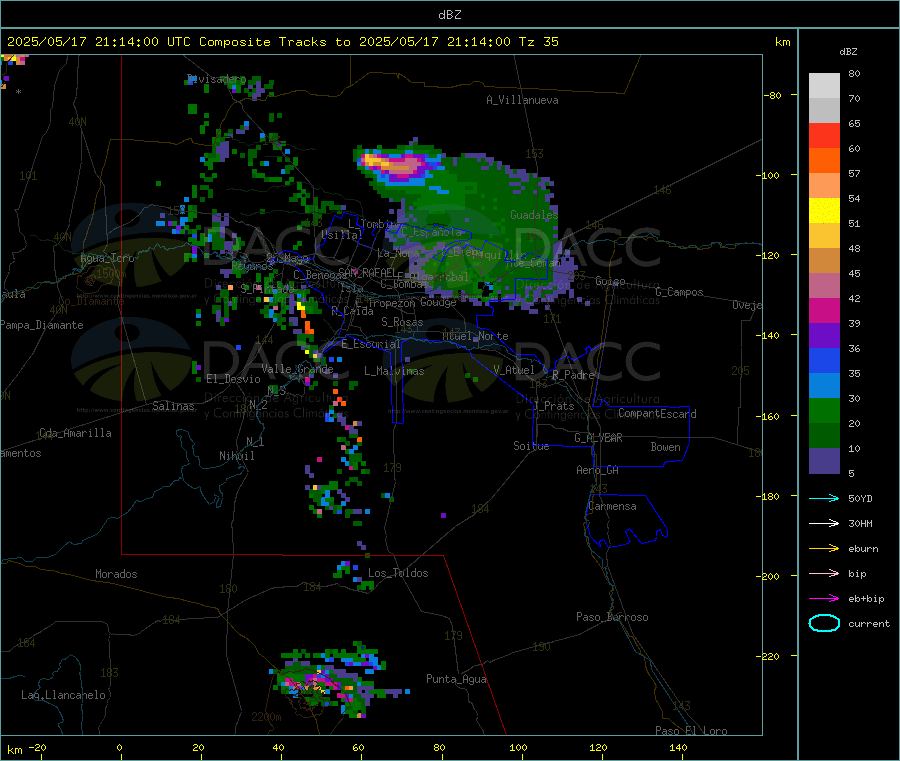Click the yellow eburn arrow in legend

tap(824, 548)
